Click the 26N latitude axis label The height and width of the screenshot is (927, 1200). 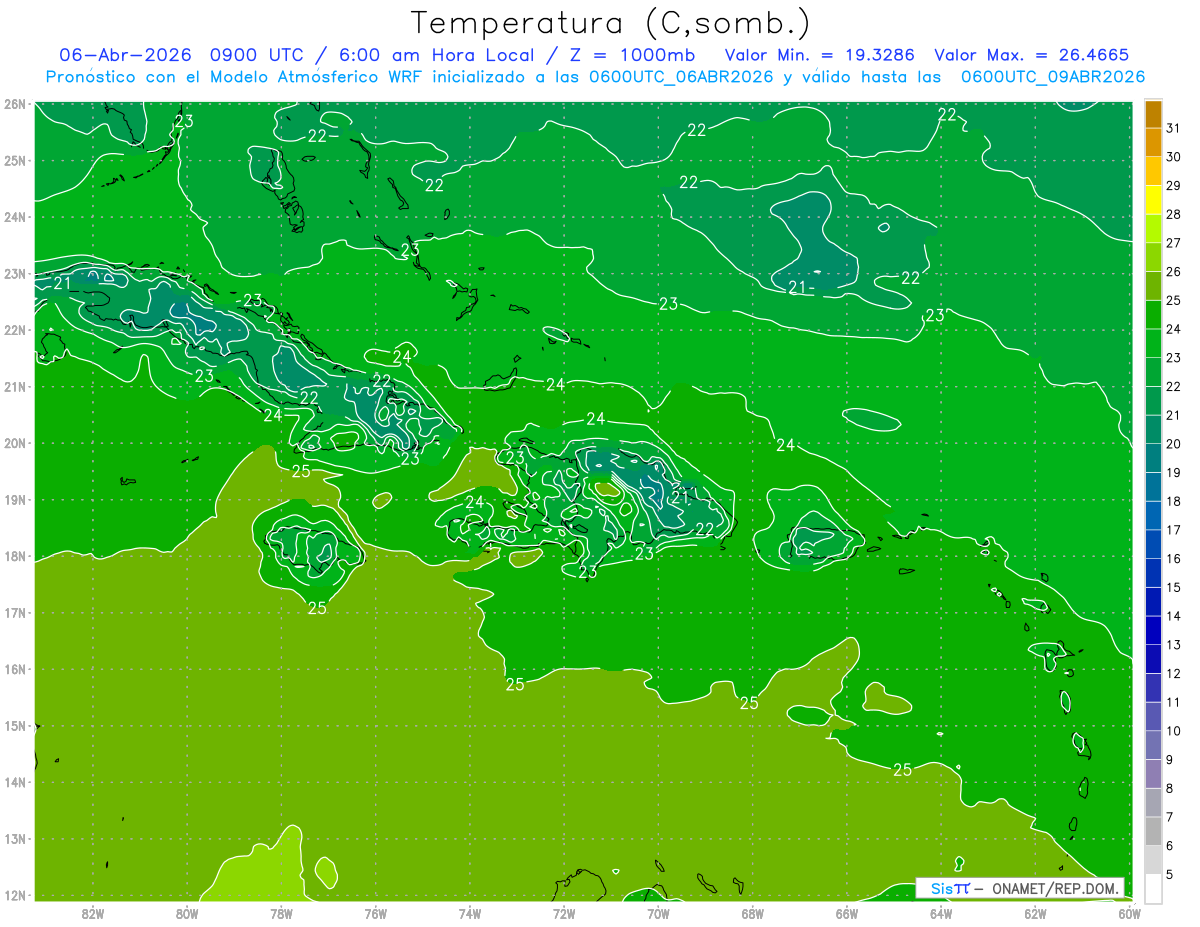[x=14, y=104]
